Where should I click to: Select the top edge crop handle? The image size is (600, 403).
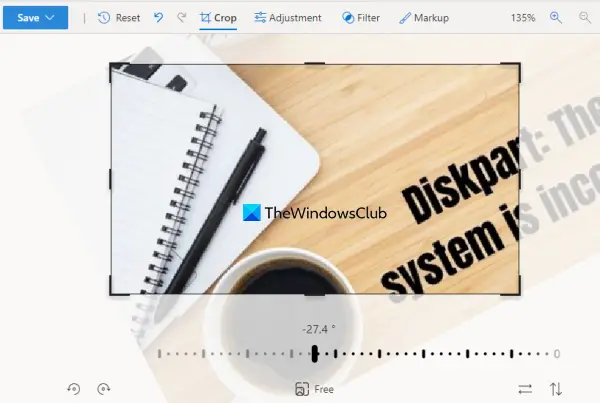[315, 64]
